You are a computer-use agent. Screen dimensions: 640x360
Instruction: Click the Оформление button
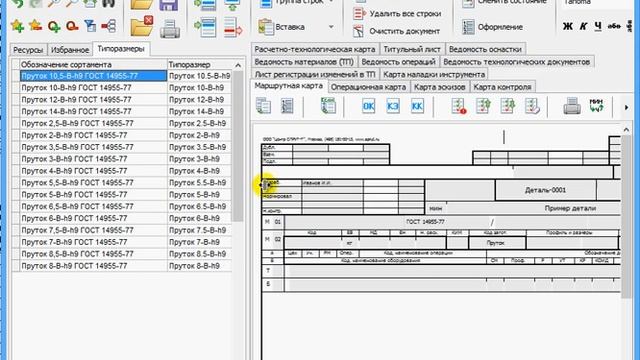[x=492, y=27]
